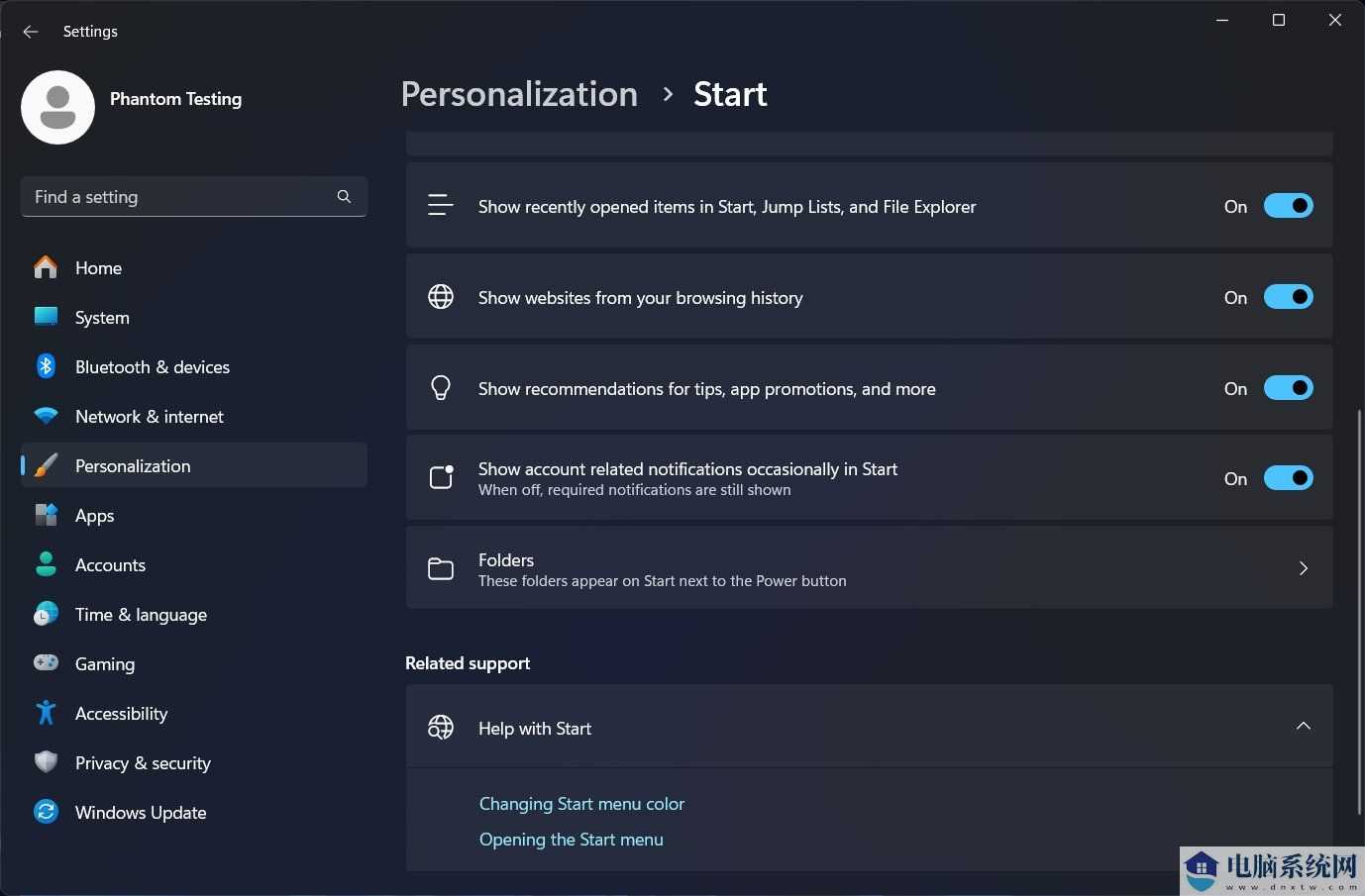Image resolution: width=1365 pixels, height=896 pixels.
Task: Click the Accounts person icon in sidebar
Action: tap(46, 564)
